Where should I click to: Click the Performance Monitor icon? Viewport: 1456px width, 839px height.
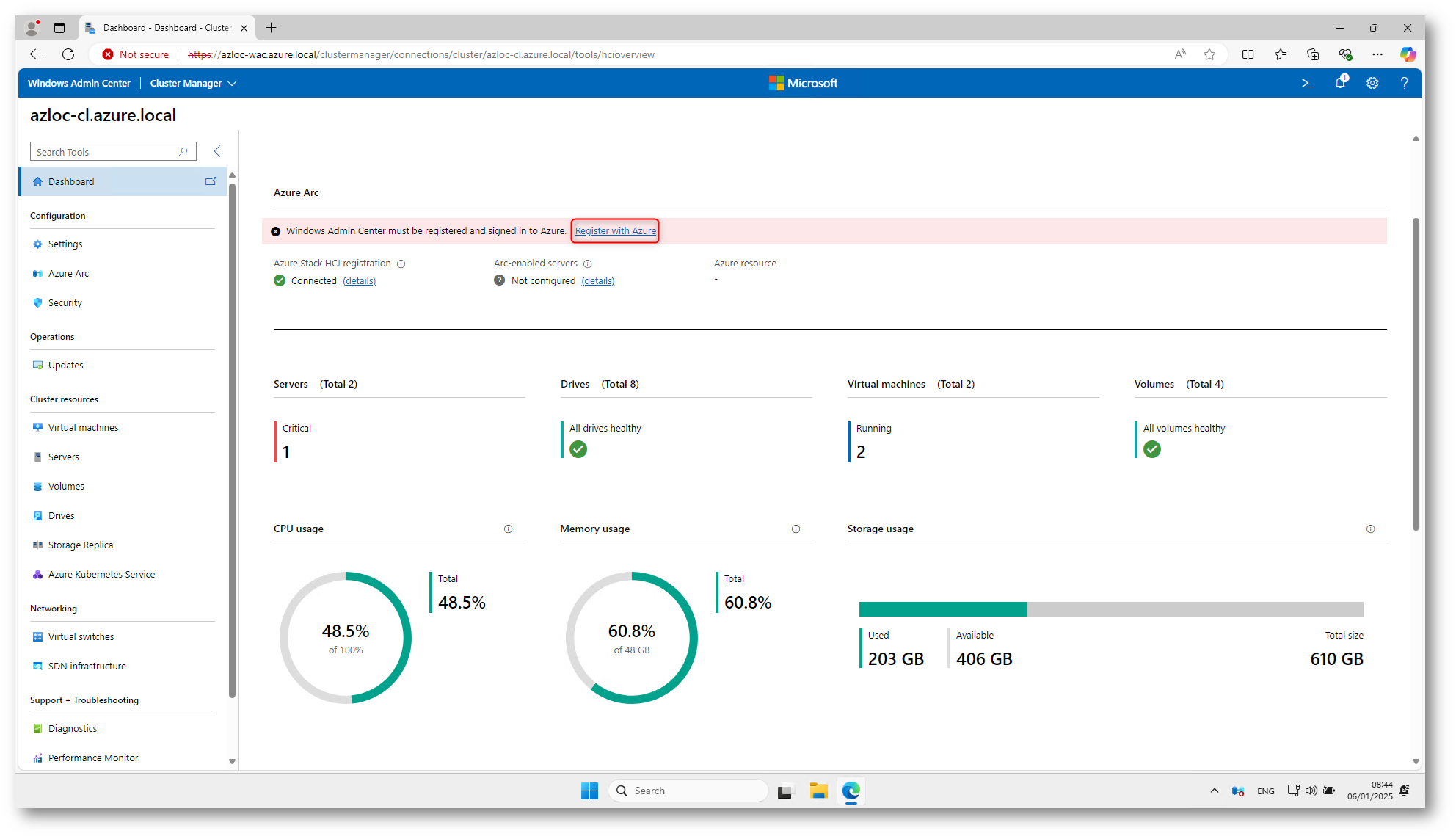point(38,758)
